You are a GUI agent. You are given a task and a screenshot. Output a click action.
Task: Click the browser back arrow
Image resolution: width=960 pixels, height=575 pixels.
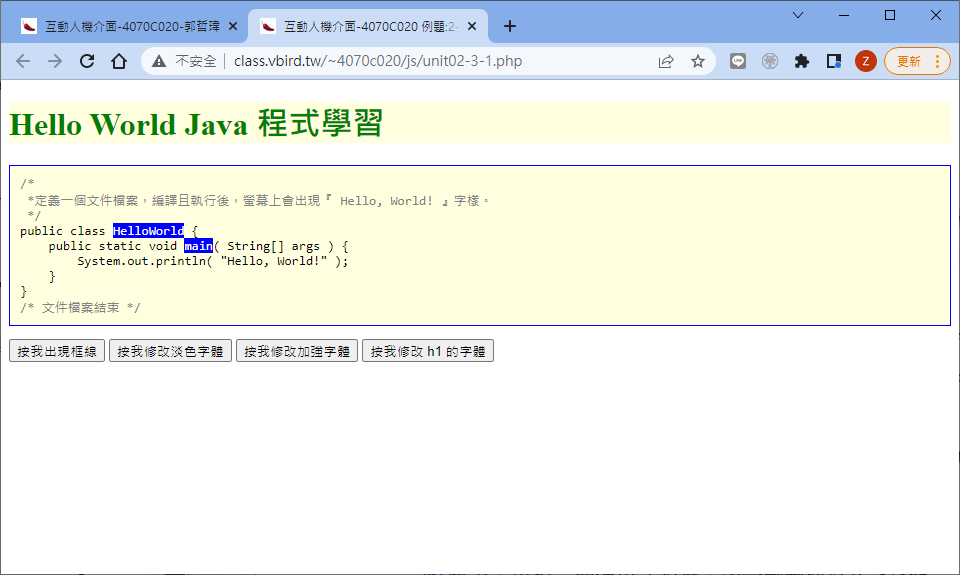23,61
